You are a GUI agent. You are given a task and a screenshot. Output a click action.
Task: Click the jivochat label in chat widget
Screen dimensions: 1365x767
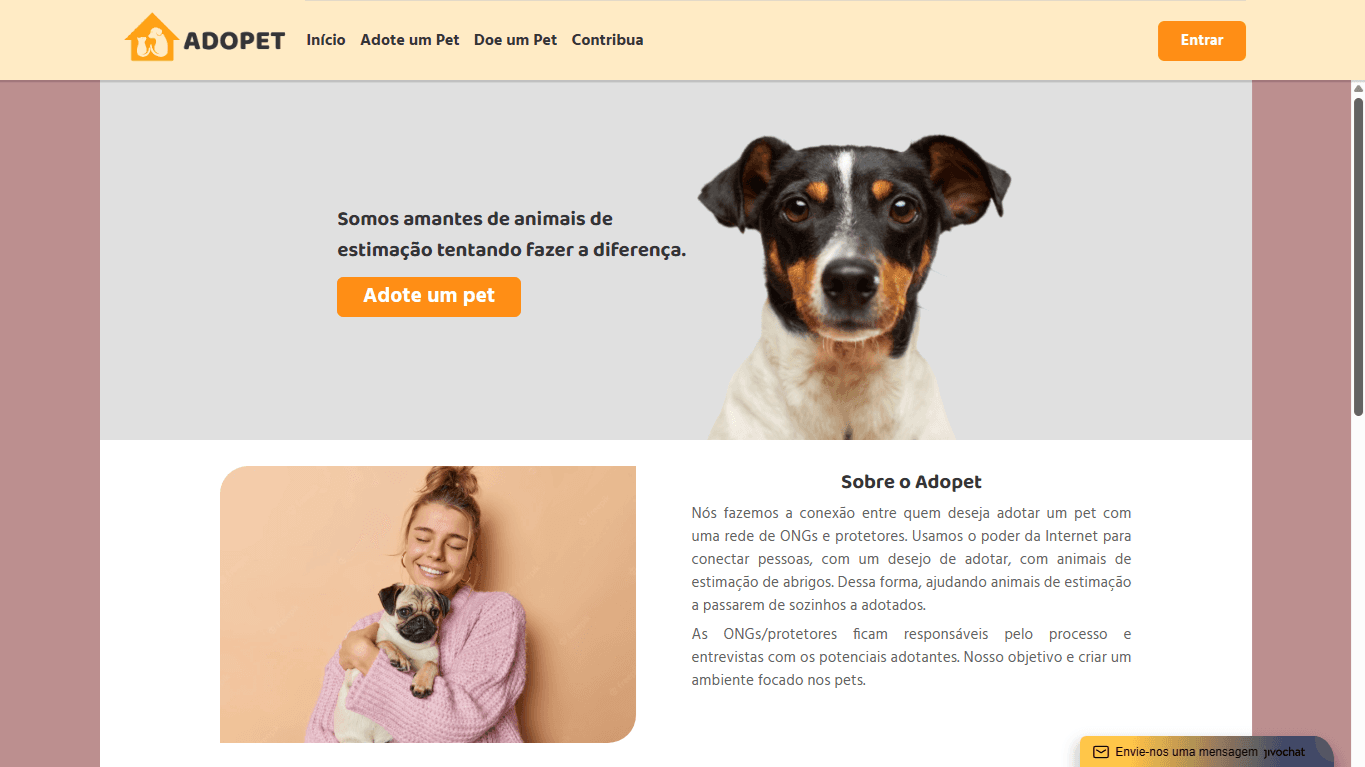tap(1285, 752)
